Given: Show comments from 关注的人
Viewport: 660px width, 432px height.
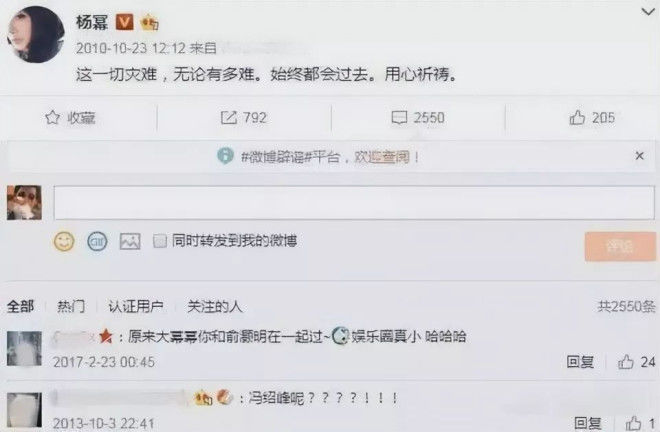Looking at the screenshot, I should click(215, 306).
